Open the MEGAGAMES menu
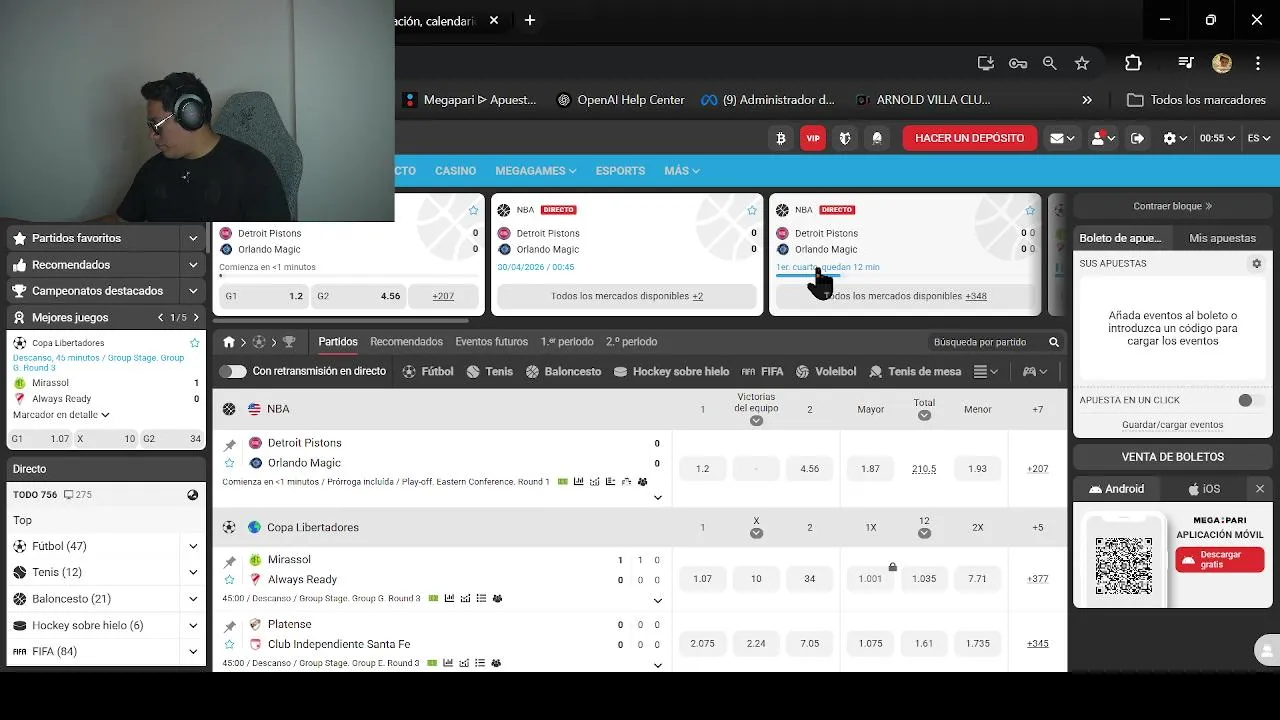 click(535, 171)
